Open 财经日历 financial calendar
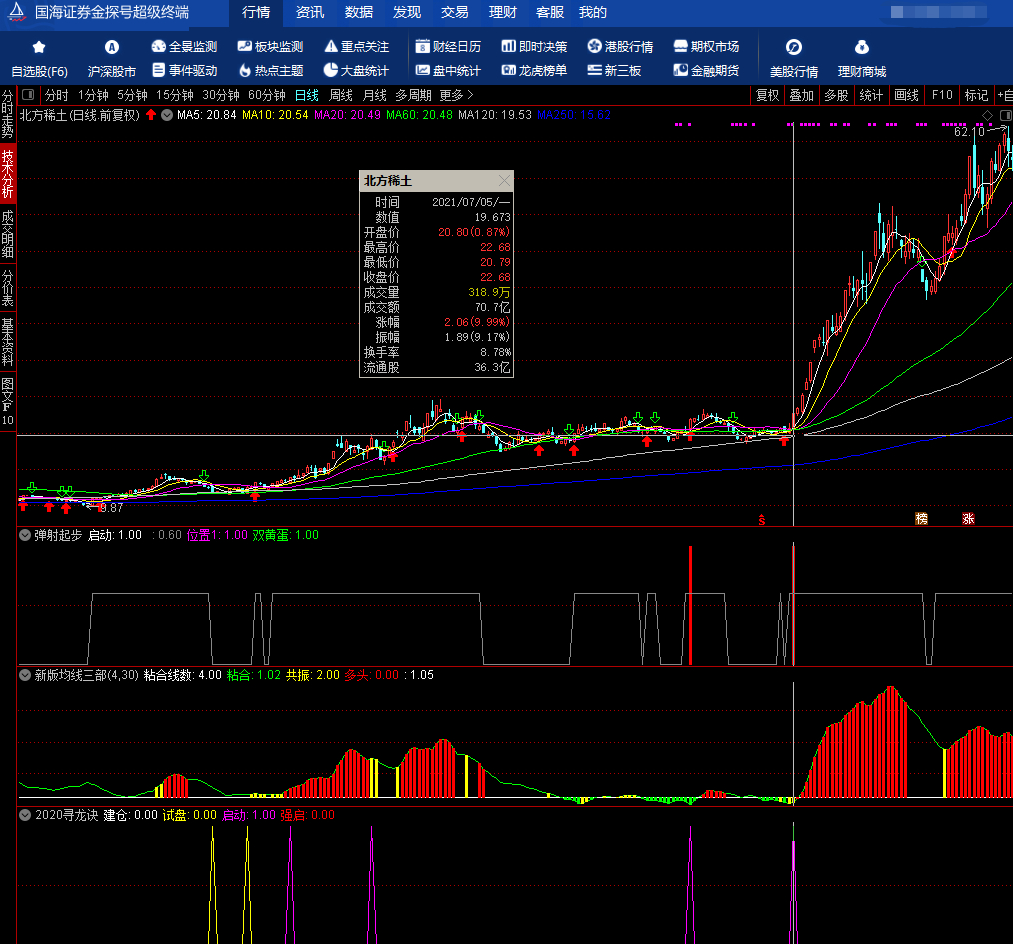1013x944 pixels. pos(448,47)
